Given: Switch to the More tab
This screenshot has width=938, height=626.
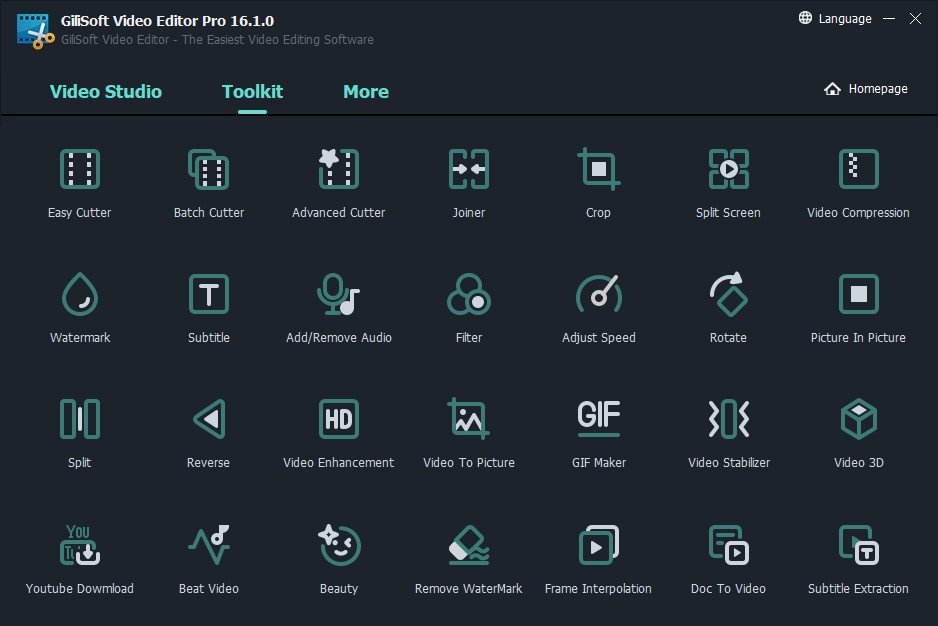Looking at the screenshot, I should pos(366,92).
